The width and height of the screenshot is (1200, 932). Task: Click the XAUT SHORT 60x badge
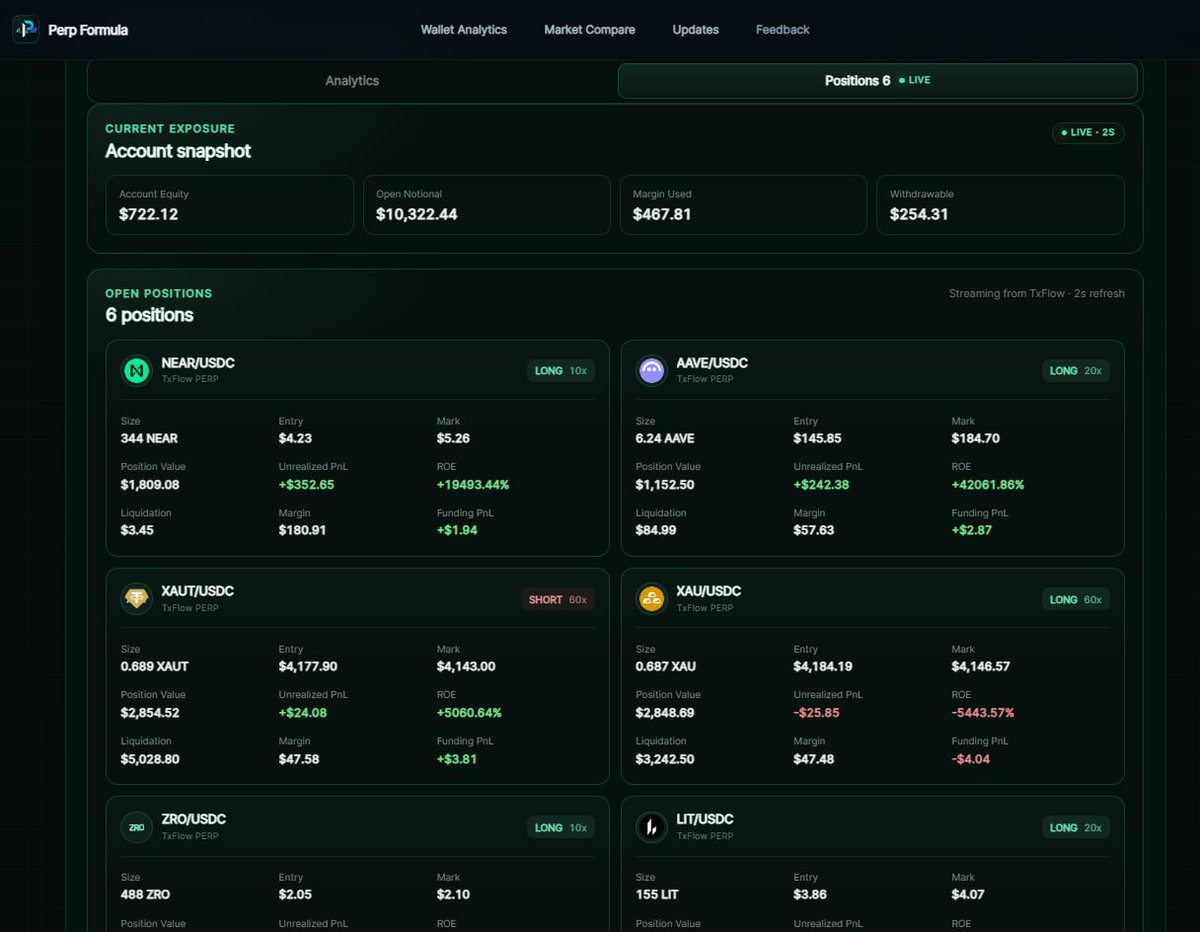pyautogui.click(x=558, y=600)
